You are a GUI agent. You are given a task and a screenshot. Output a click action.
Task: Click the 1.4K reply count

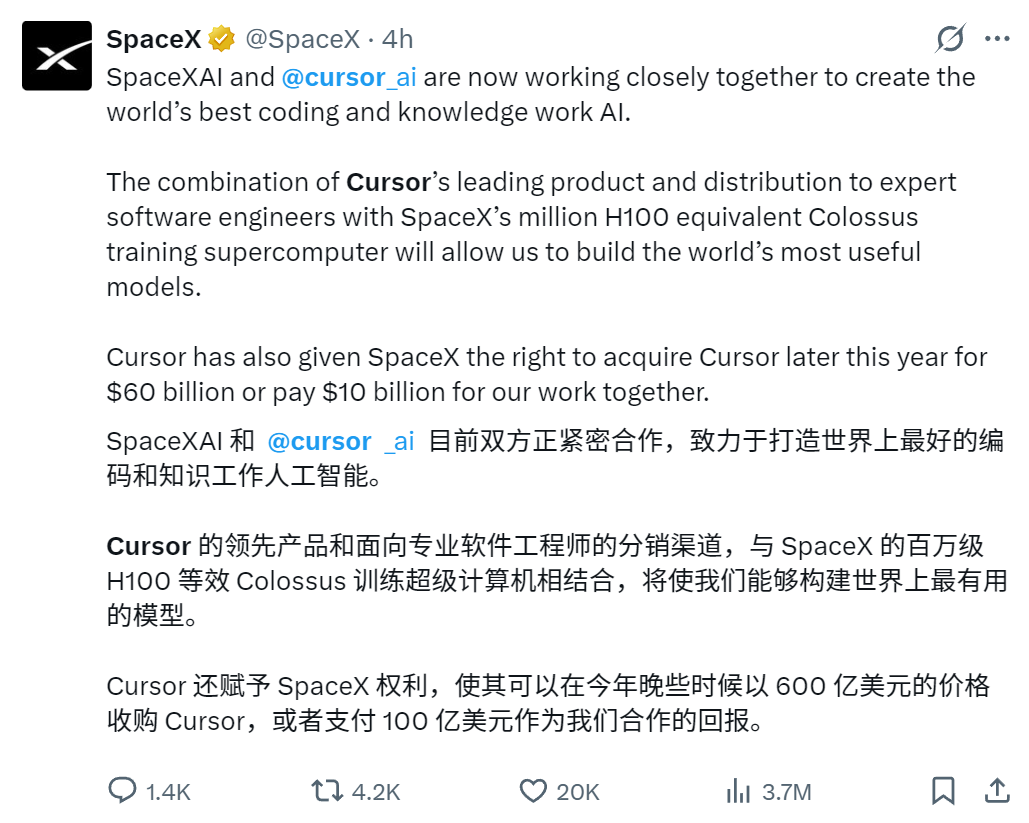(160, 791)
